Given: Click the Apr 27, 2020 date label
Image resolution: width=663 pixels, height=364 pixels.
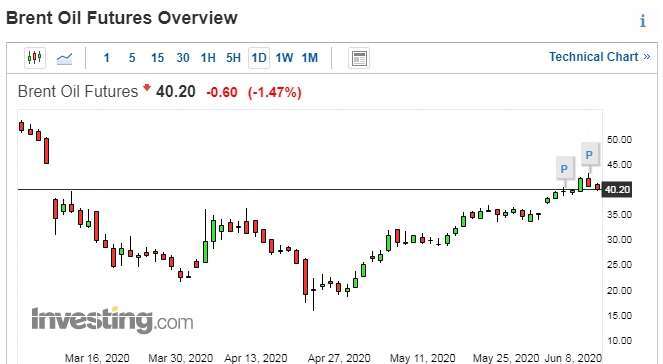Looking at the screenshot, I should (x=339, y=359).
